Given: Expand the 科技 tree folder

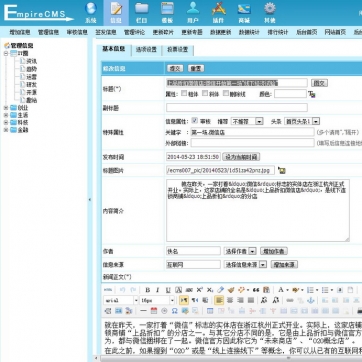Looking at the screenshot, I should tap(6, 122).
